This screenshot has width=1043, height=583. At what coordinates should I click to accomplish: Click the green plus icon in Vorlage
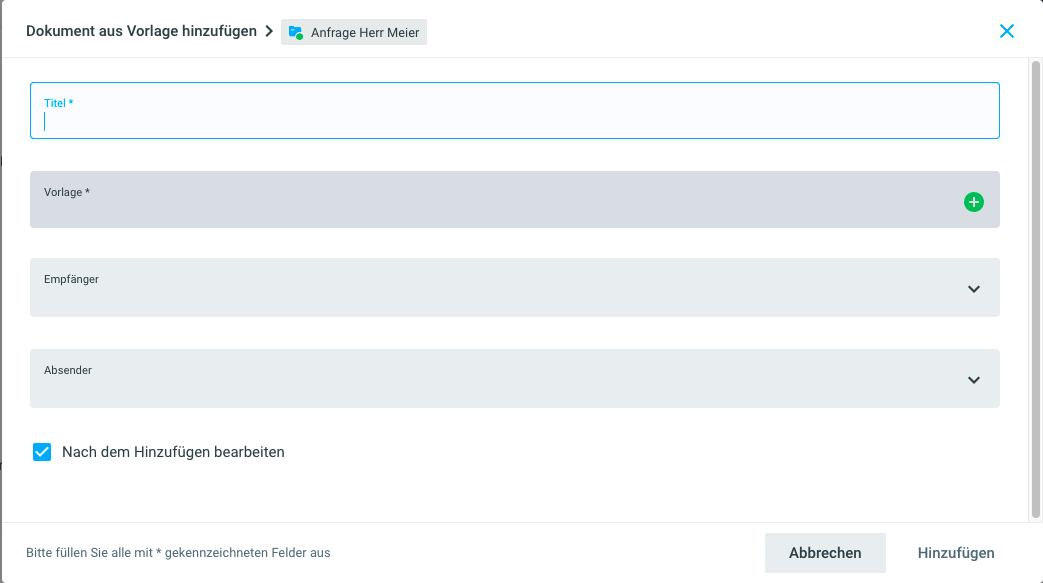coord(973,202)
